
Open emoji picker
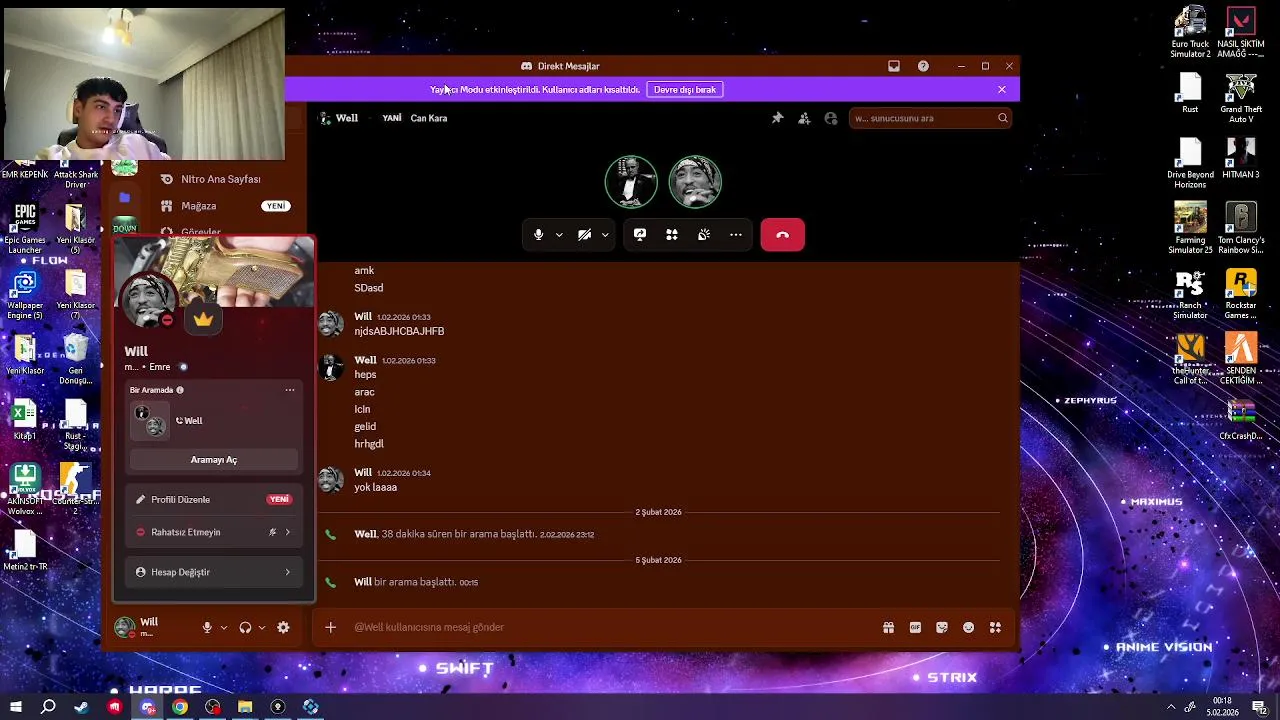click(x=968, y=627)
